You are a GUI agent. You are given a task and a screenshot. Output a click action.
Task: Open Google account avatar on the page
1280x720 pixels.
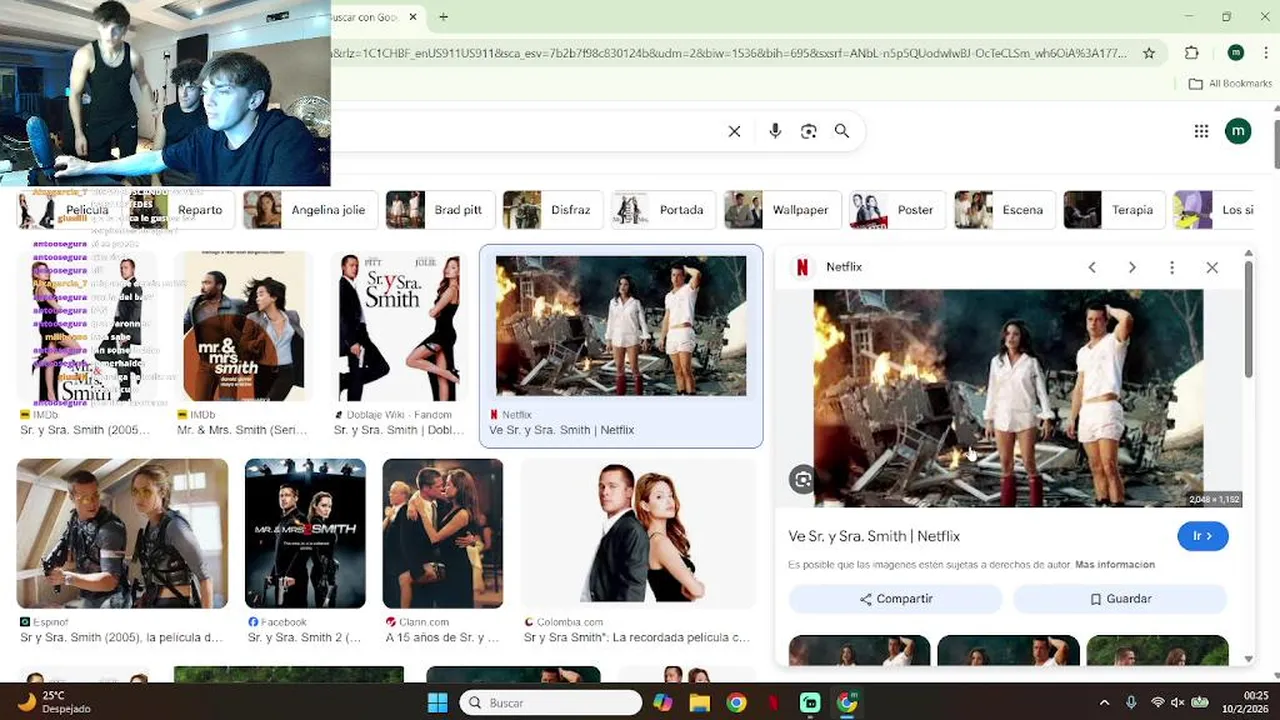point(1238,131)
